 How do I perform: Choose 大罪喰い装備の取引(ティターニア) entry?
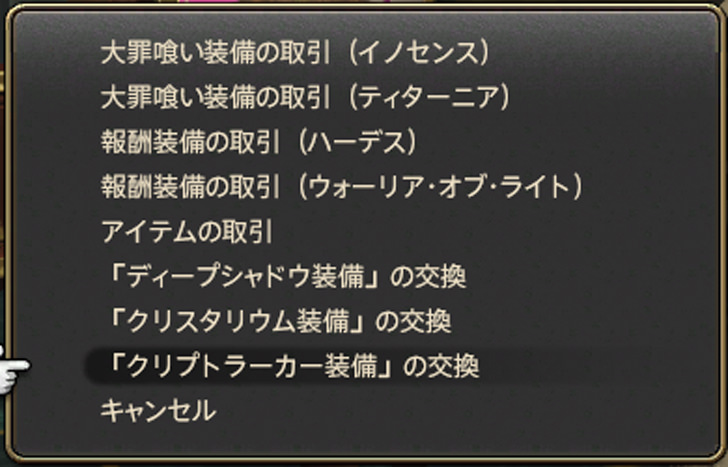(306, 97)
